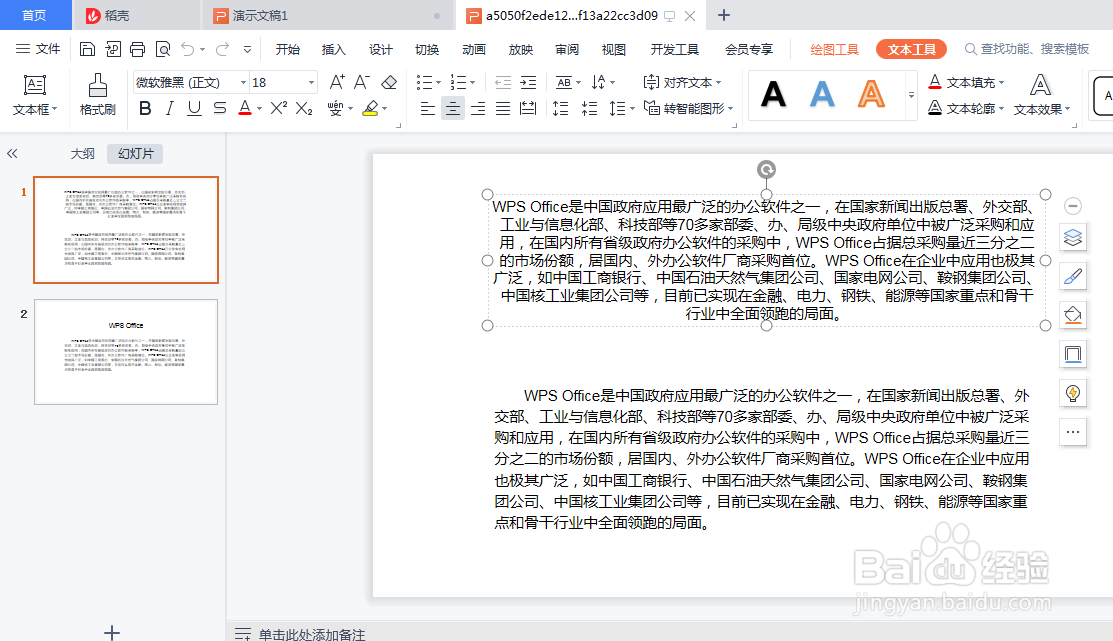This screenshot has width=1113, height=641.
Task: Open 文本填充 text fill options
Action: [x=966, y=82]
